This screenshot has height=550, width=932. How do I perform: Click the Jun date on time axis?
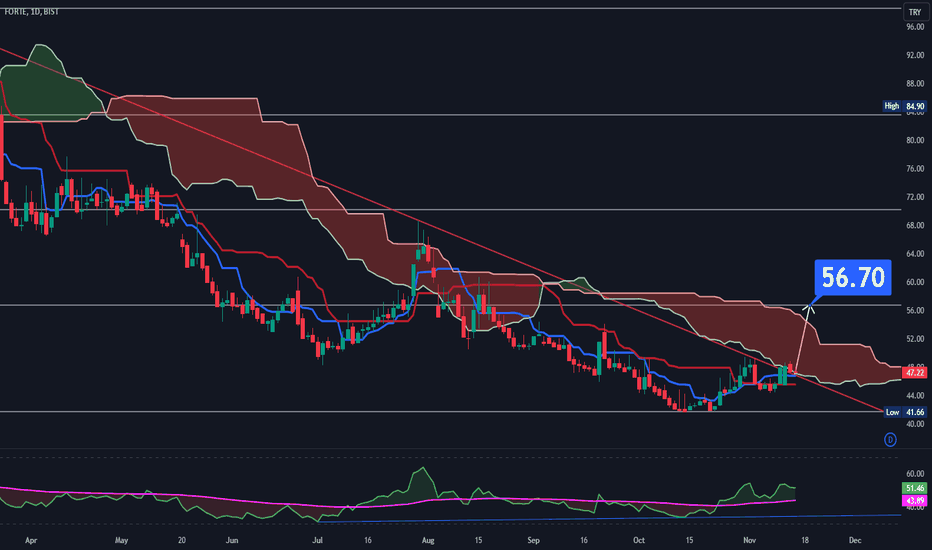[x=232, y=540]
